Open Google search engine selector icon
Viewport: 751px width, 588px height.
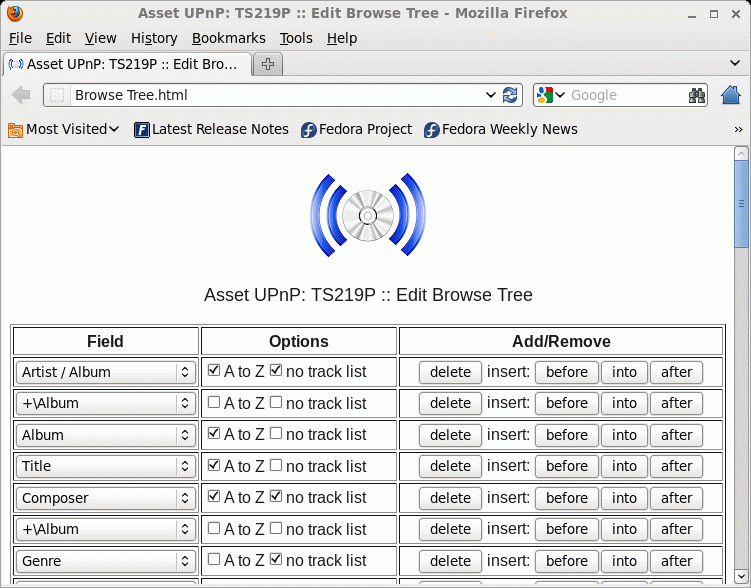coord(550,95)
